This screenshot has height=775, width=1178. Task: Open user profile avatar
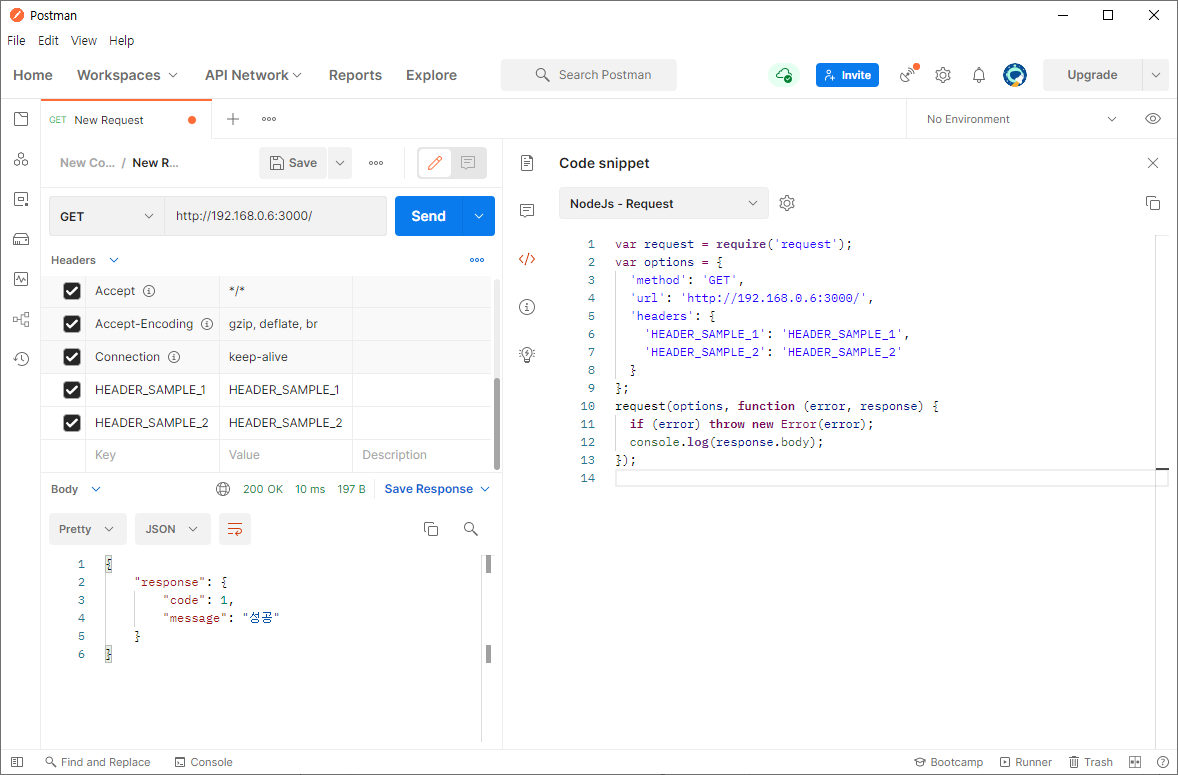(x=1015, y=75)
